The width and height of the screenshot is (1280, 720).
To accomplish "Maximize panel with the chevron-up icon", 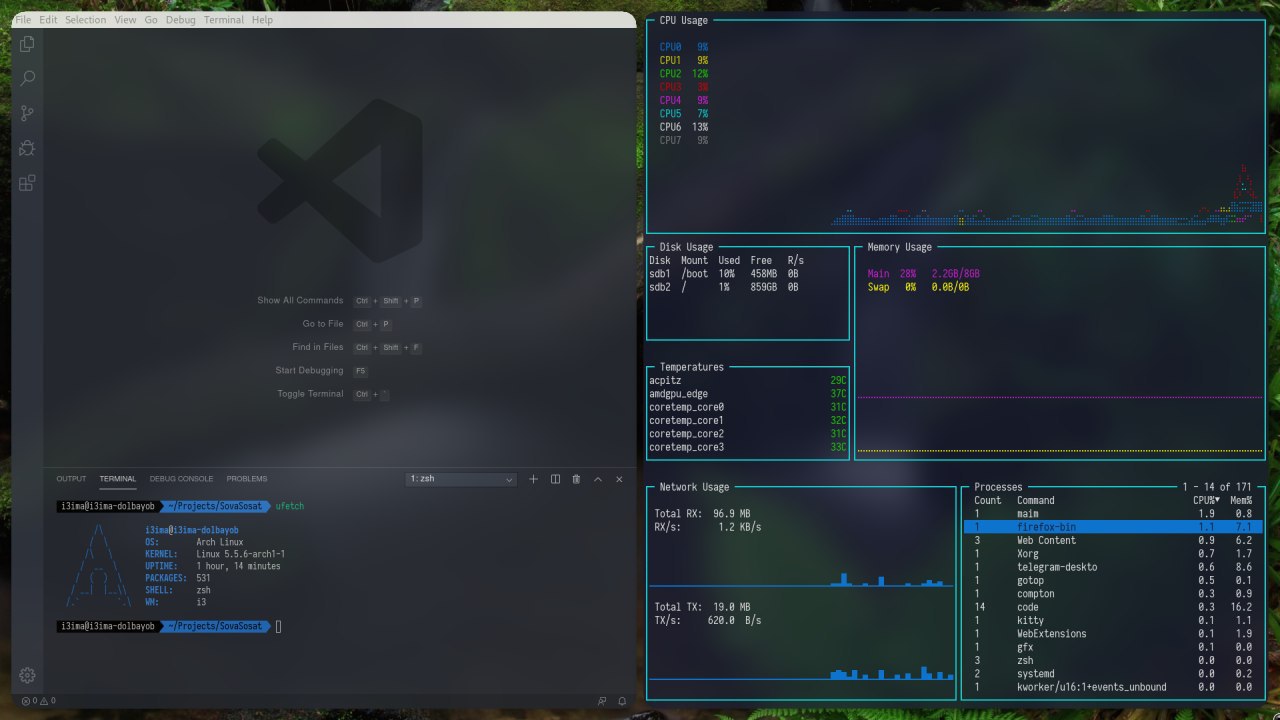I will tap(598, 479).
